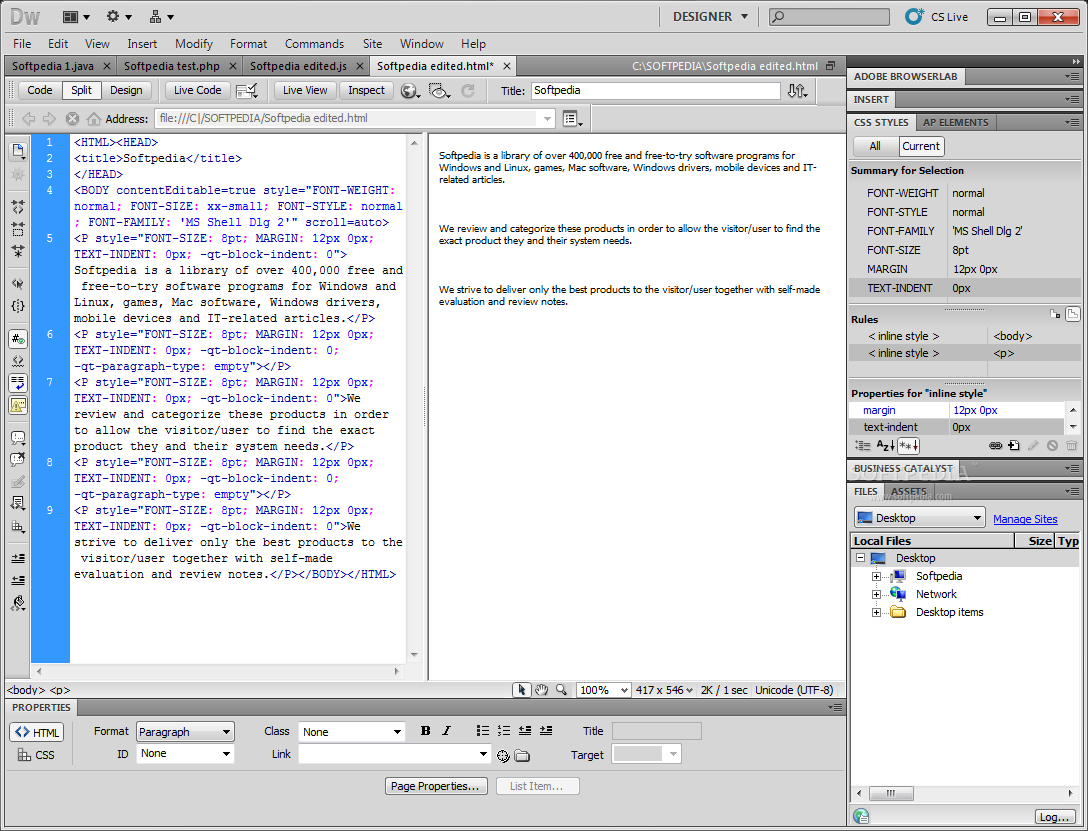Image resolution: width=1088 pixels, height=831 pixels.
Task: Click the Inspect button
Action: (x=366, y=90)
